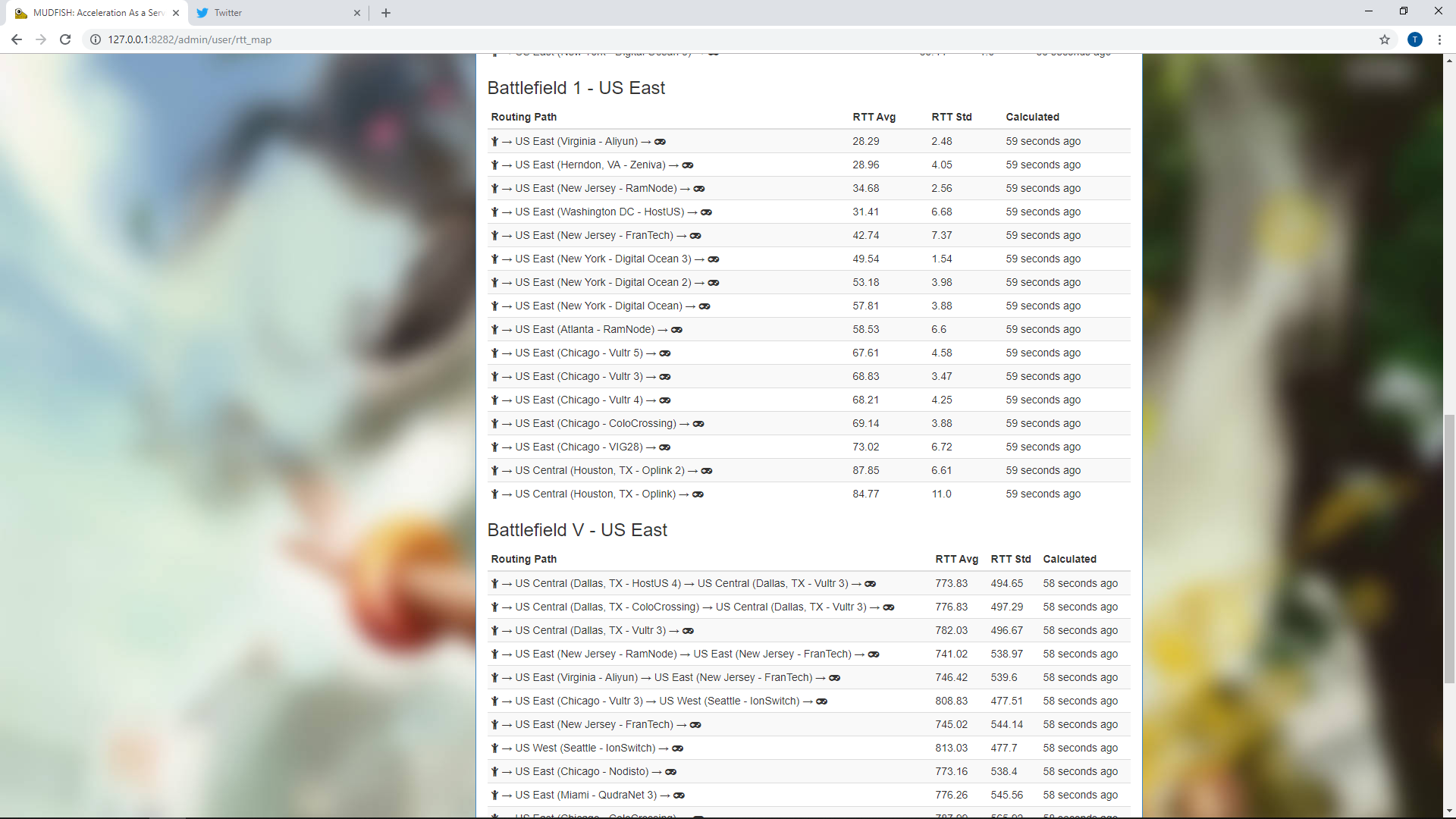The image size is (1456, 819).
Task: Click gamepad icon in Virginia Aliyun row
Action: 661,142
